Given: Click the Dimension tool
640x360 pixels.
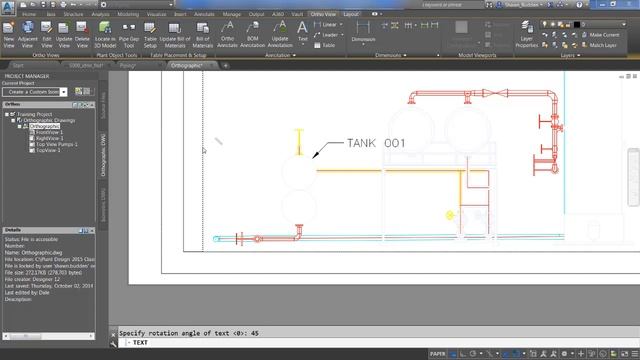Looking at the screenshot, I should click(363, 32).
